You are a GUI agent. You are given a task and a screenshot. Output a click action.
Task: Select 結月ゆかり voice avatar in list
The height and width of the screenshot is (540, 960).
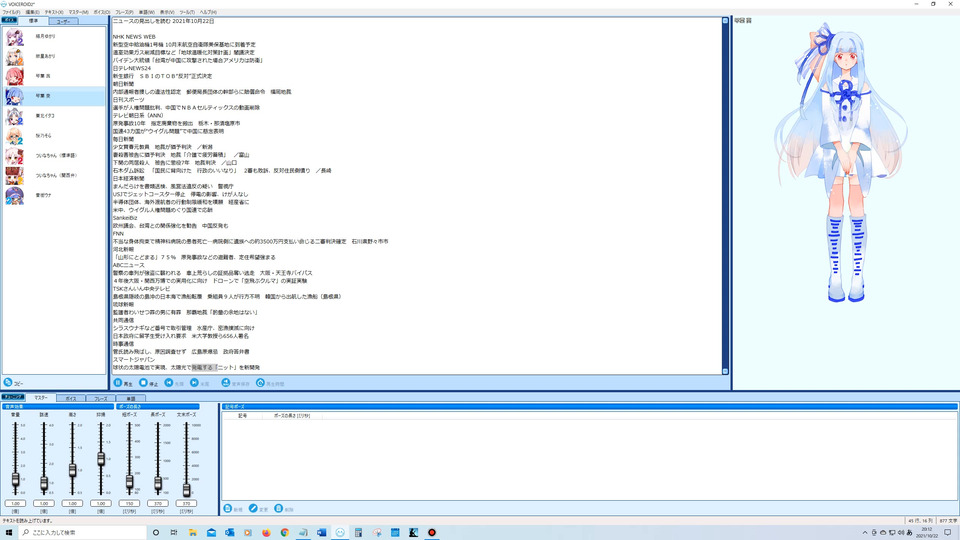(15, 37)
